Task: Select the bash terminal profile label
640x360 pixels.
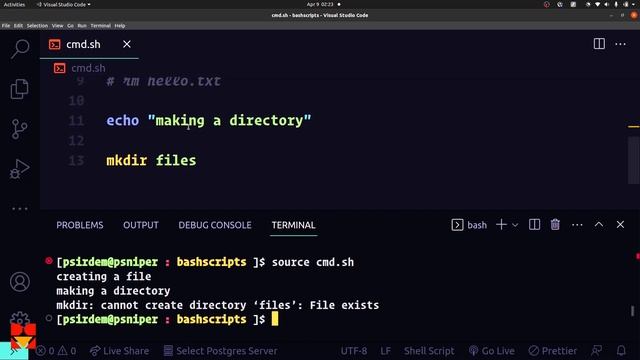Action: tap(469, 225)
